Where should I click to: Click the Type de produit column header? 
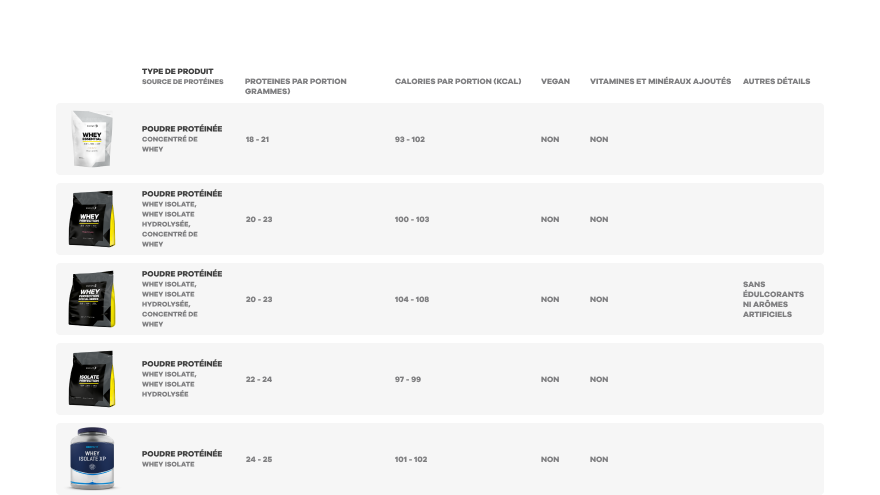pos(177,71)
